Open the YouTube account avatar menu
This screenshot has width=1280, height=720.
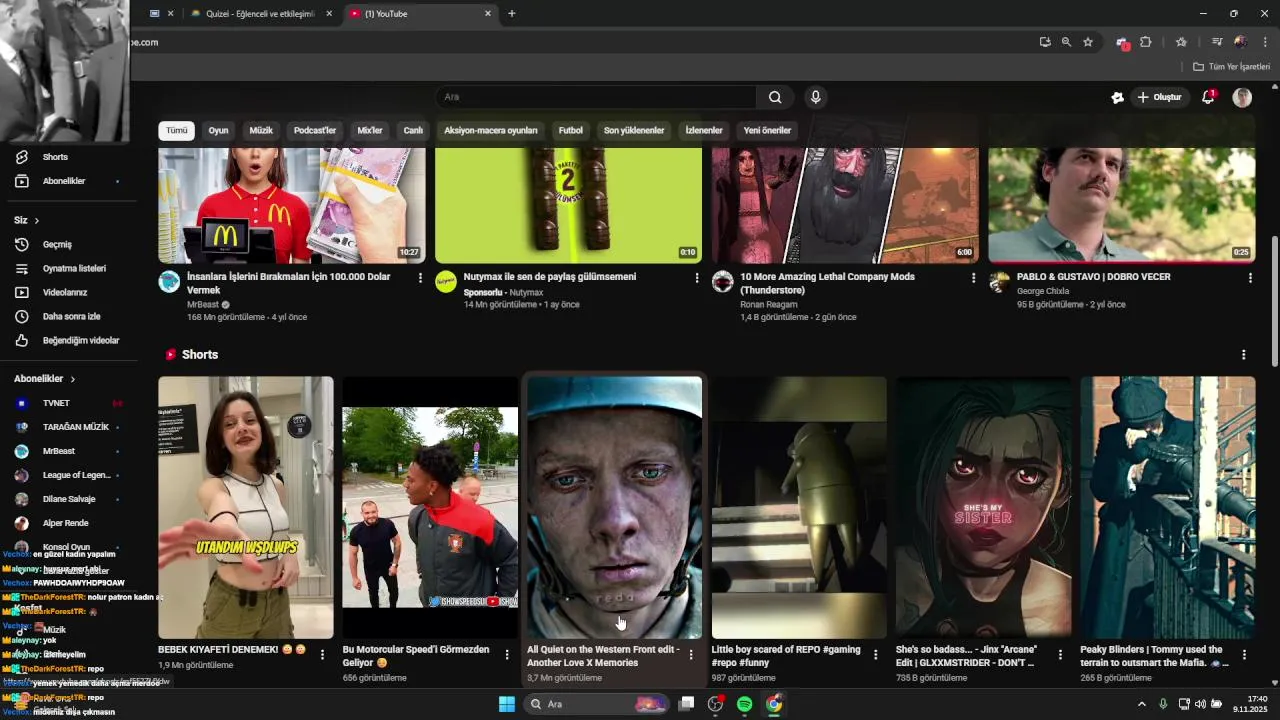pyautogui.click(x=1242, y=97)
